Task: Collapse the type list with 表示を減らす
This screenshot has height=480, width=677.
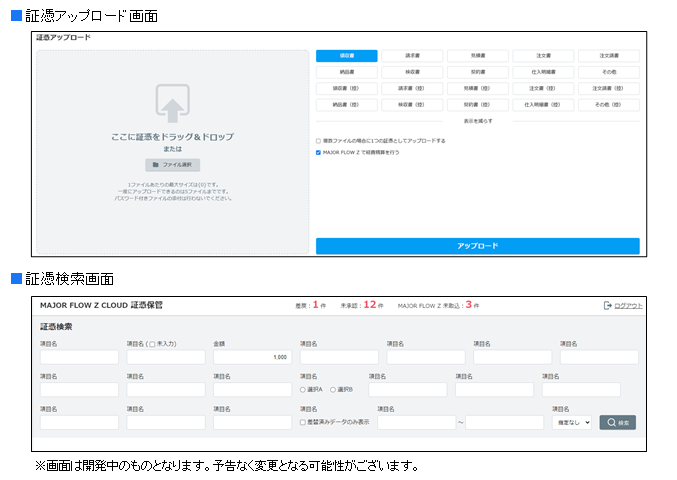Action: click(478, 121)
